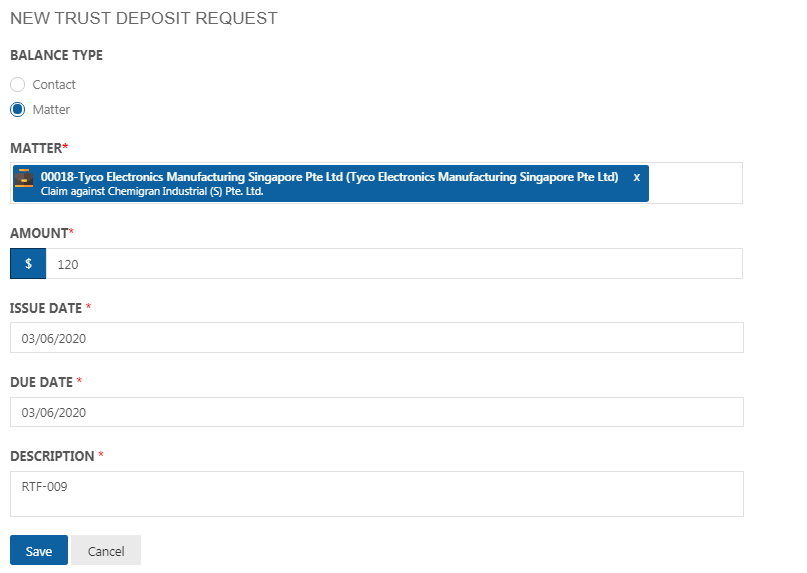The image size is (807, 573).
Task: Save the trust deposit request
Action: pos(39,550)
